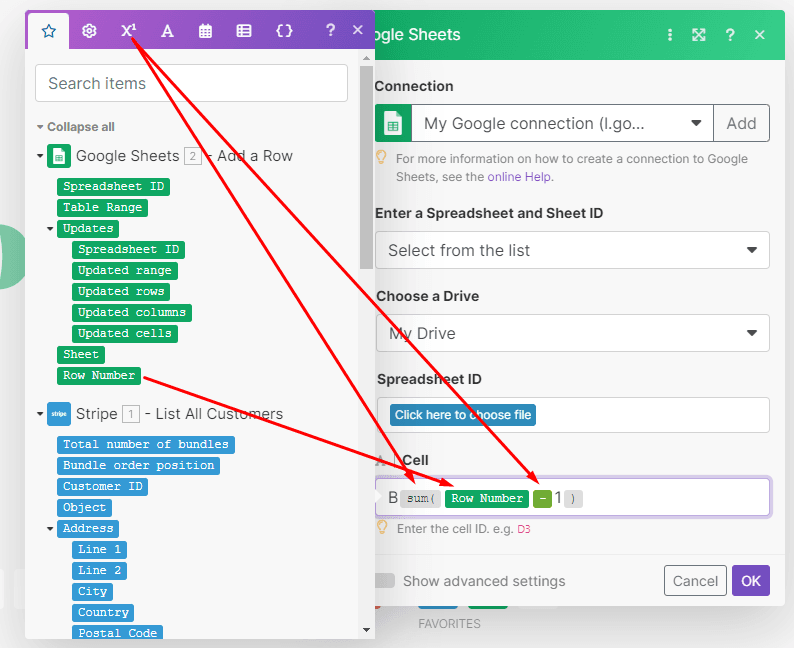Collapse the Updates collection
Image resolution: width=794 pixels, height=648 pixels.
(50, 229)
